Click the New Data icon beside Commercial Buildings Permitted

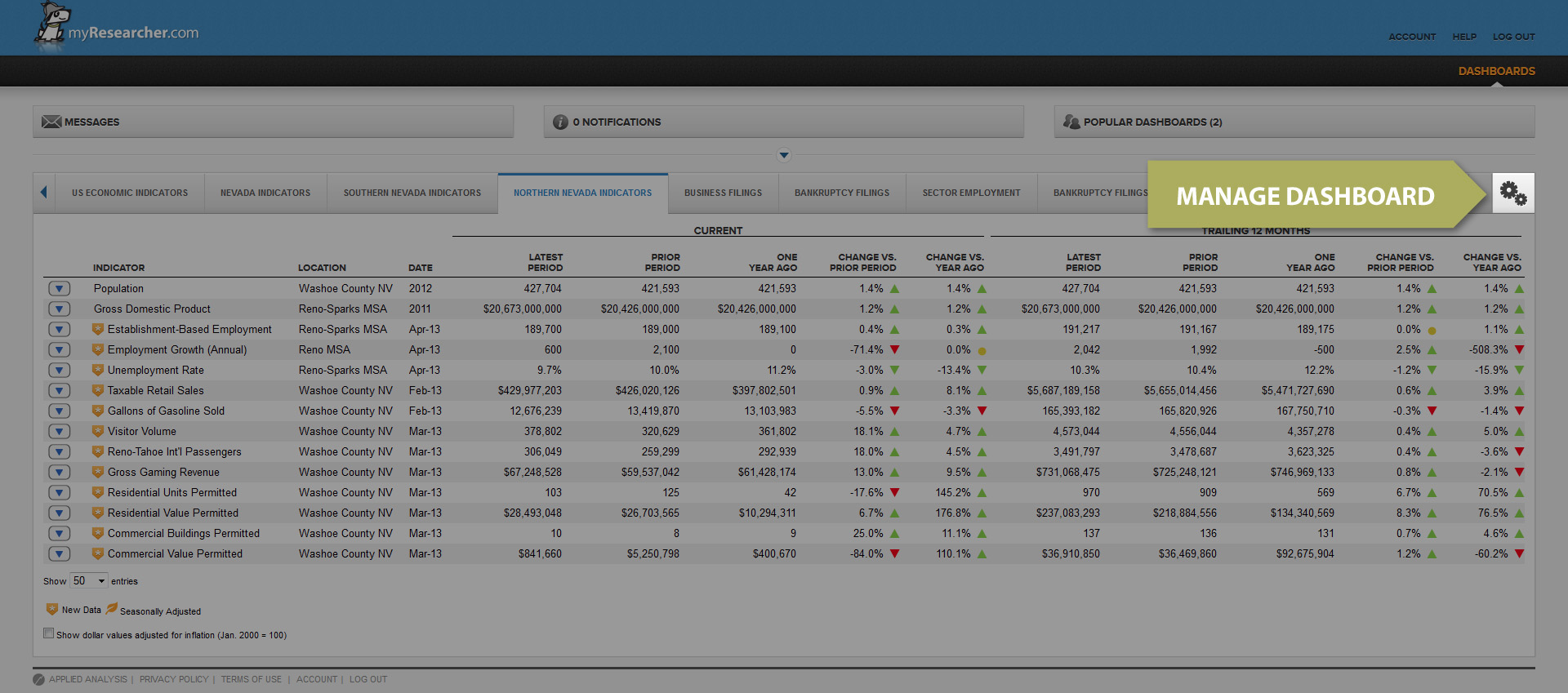98,533
